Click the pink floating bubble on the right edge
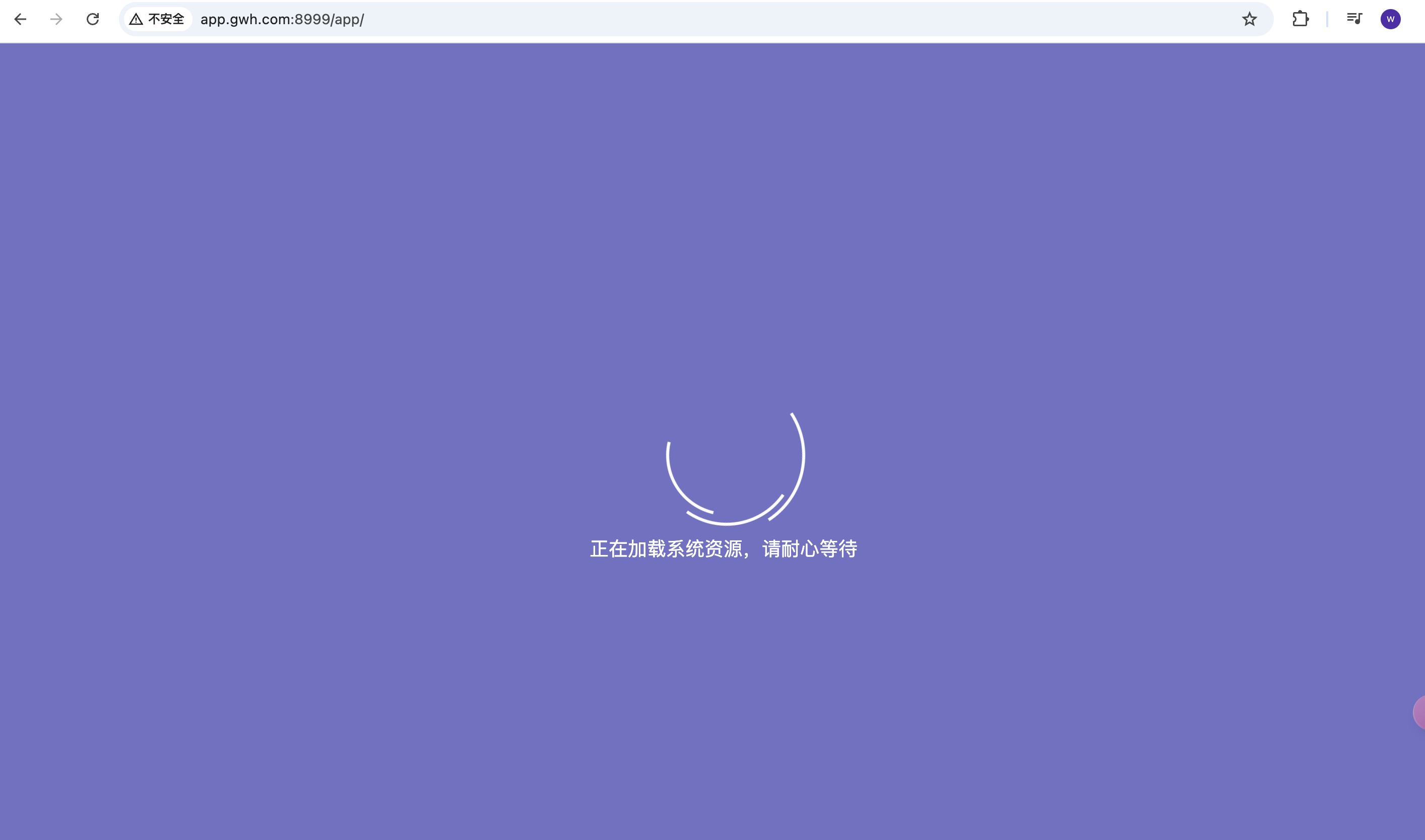The image size is (1425, 840). pyautogui.click(x=1419, y=712)
